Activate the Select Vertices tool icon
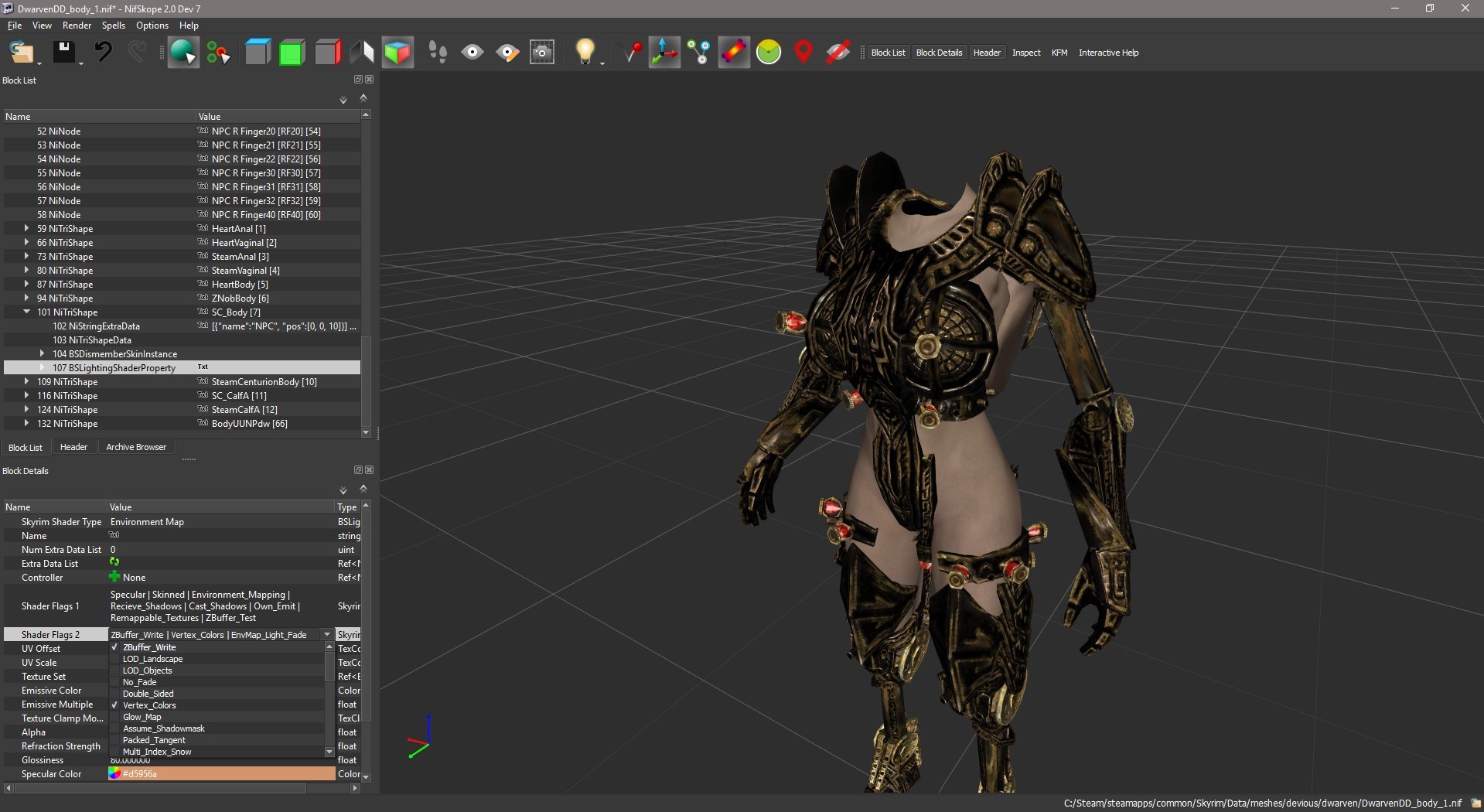This screenshot has width=1484, height=812. (x=218, y=53)
